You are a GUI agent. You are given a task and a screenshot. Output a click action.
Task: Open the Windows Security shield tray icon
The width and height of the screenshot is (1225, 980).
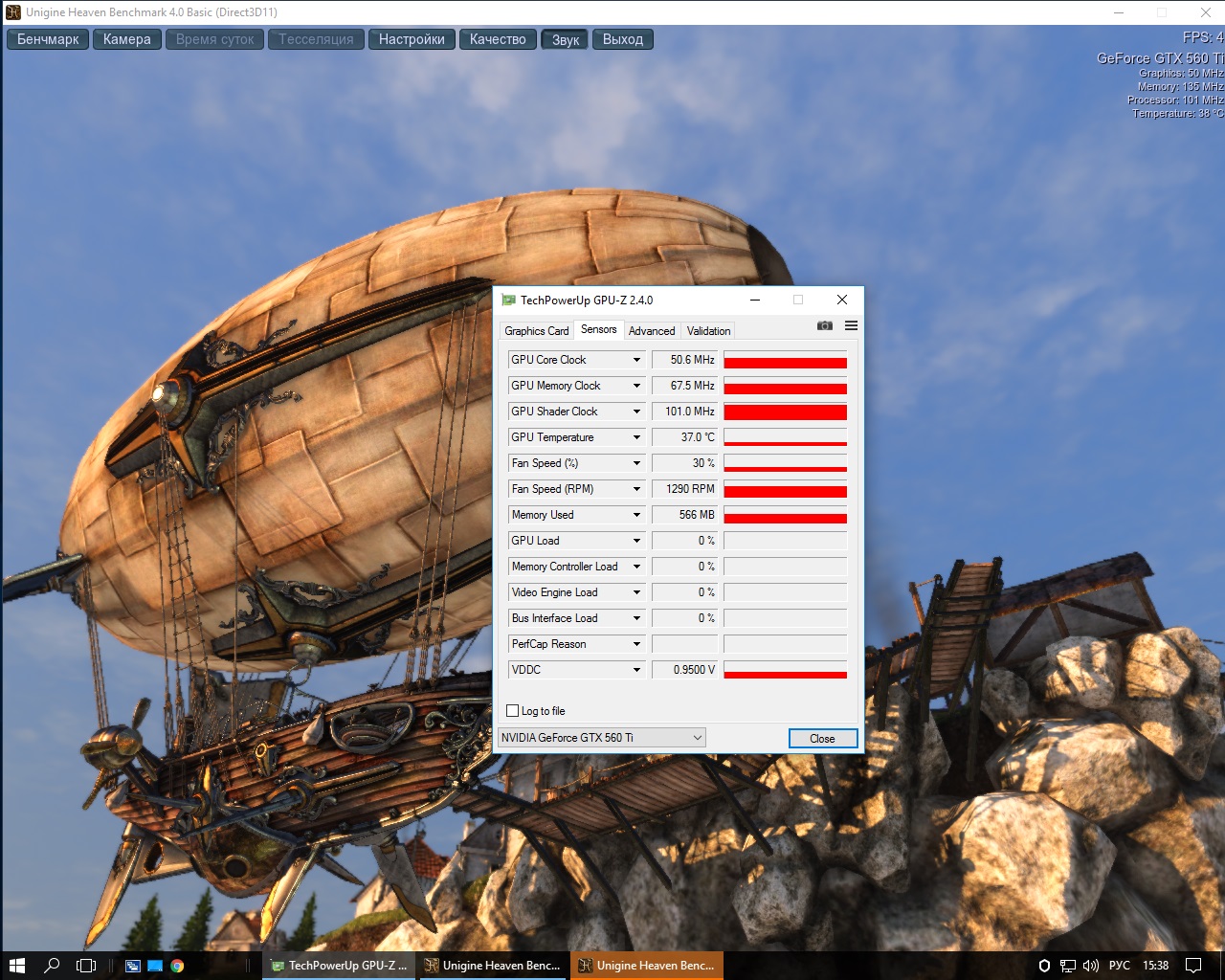[1044, 966]
